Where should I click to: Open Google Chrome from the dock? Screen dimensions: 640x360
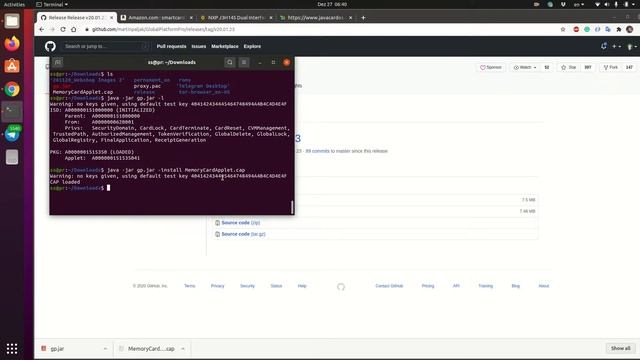click(12, 89)
